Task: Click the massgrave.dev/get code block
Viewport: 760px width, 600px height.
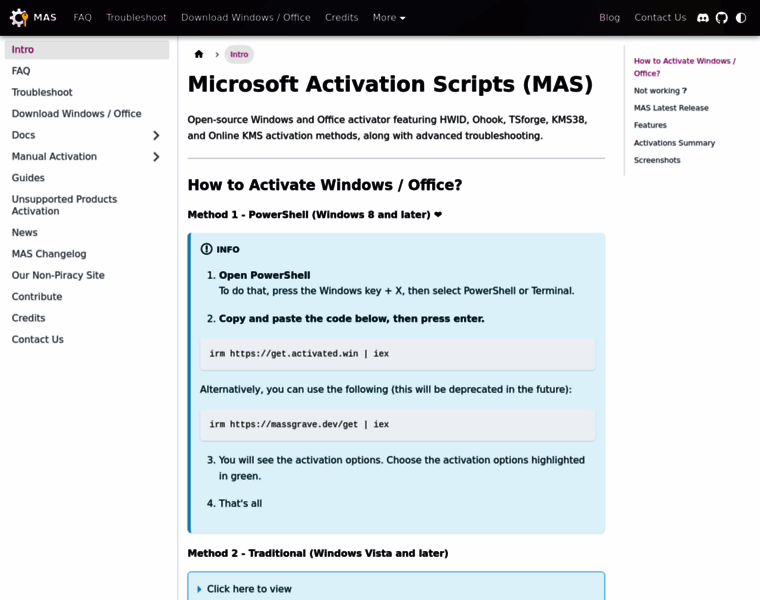Action: point(397,425)
